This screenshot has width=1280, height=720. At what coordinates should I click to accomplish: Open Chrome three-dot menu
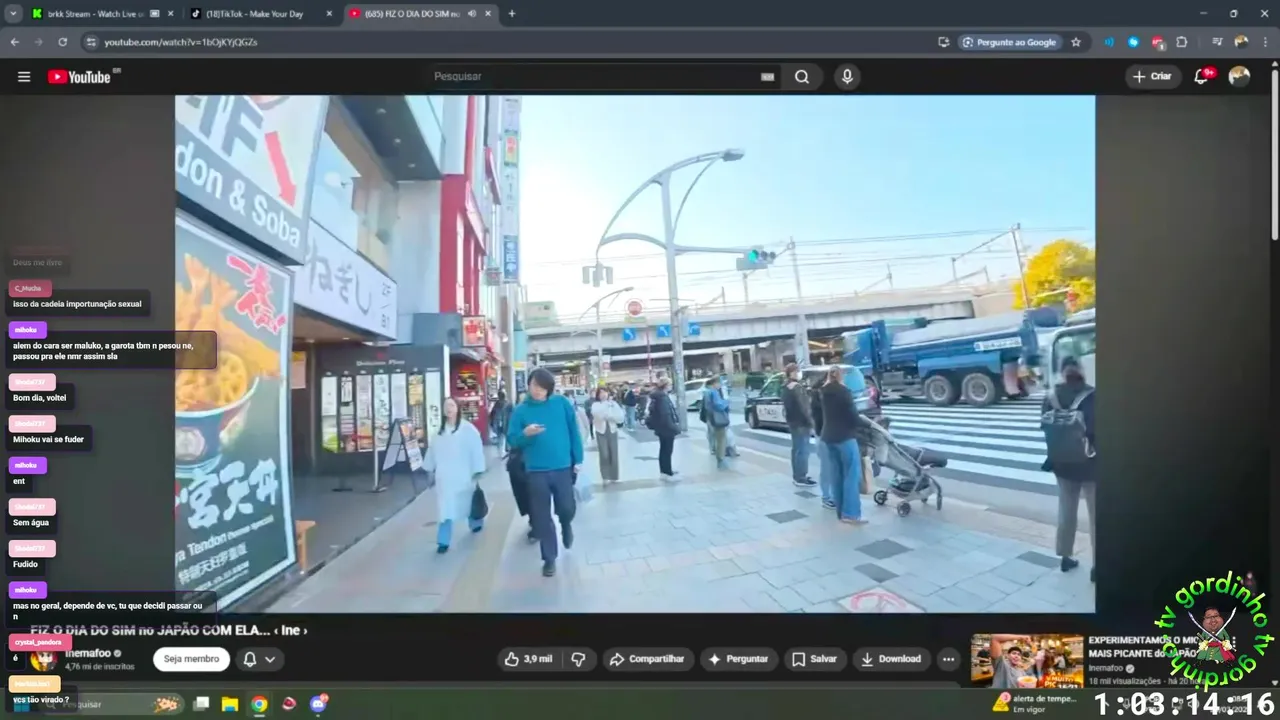tap(1265, 42)
